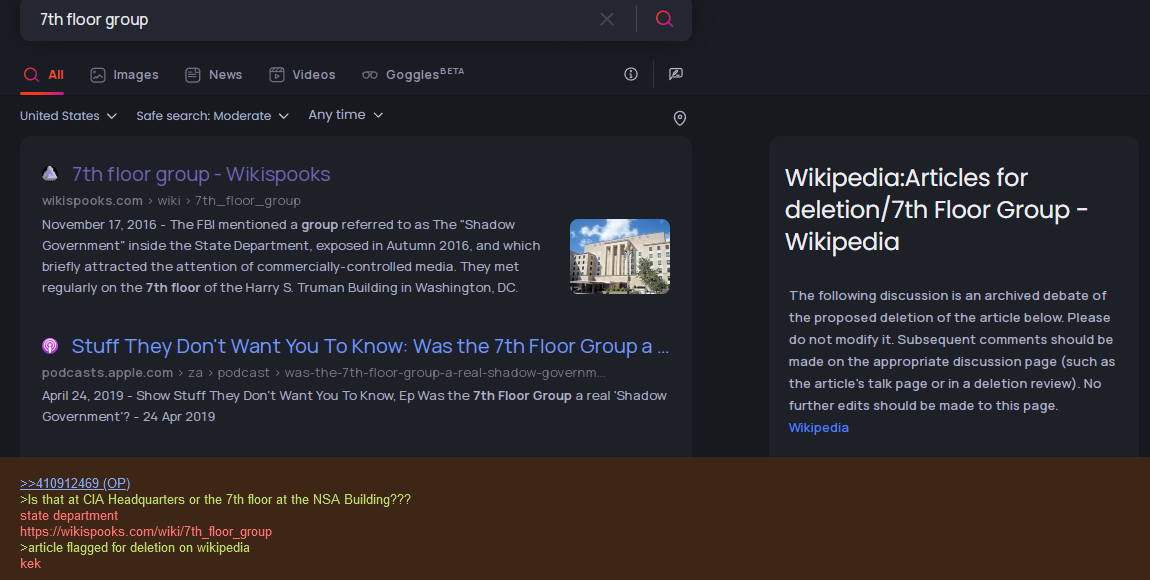Click the 'November 17, 2016' result snippet
Image resolution: width=1150 pixels, height=580 pixels.
[291, 256]
